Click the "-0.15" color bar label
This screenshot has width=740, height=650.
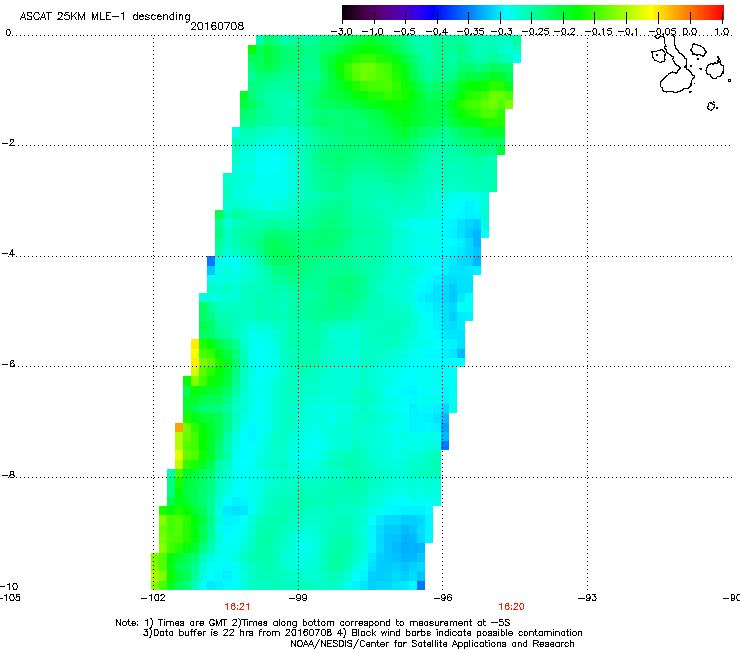click(x=599, y=32)
